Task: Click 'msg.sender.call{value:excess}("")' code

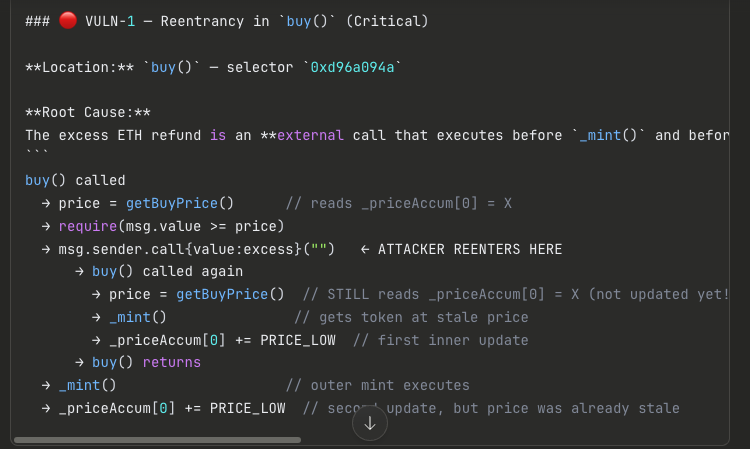Action: [197, 249]
